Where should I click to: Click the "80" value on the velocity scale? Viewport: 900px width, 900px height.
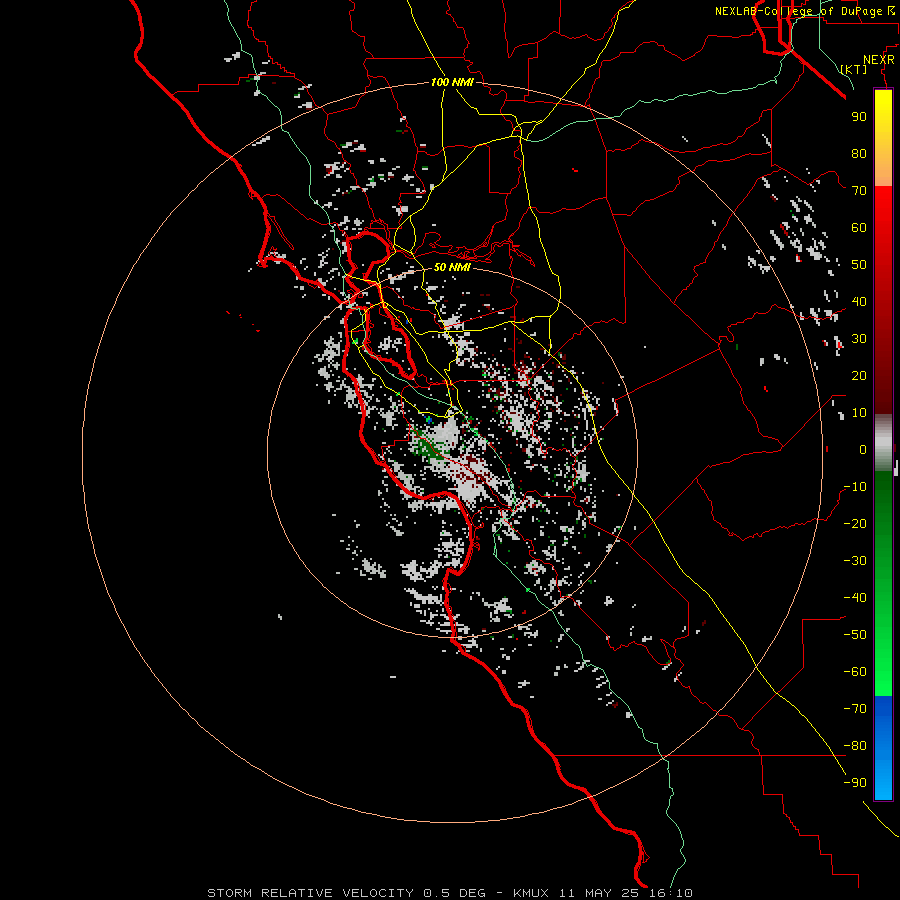(x=859, y=153)
